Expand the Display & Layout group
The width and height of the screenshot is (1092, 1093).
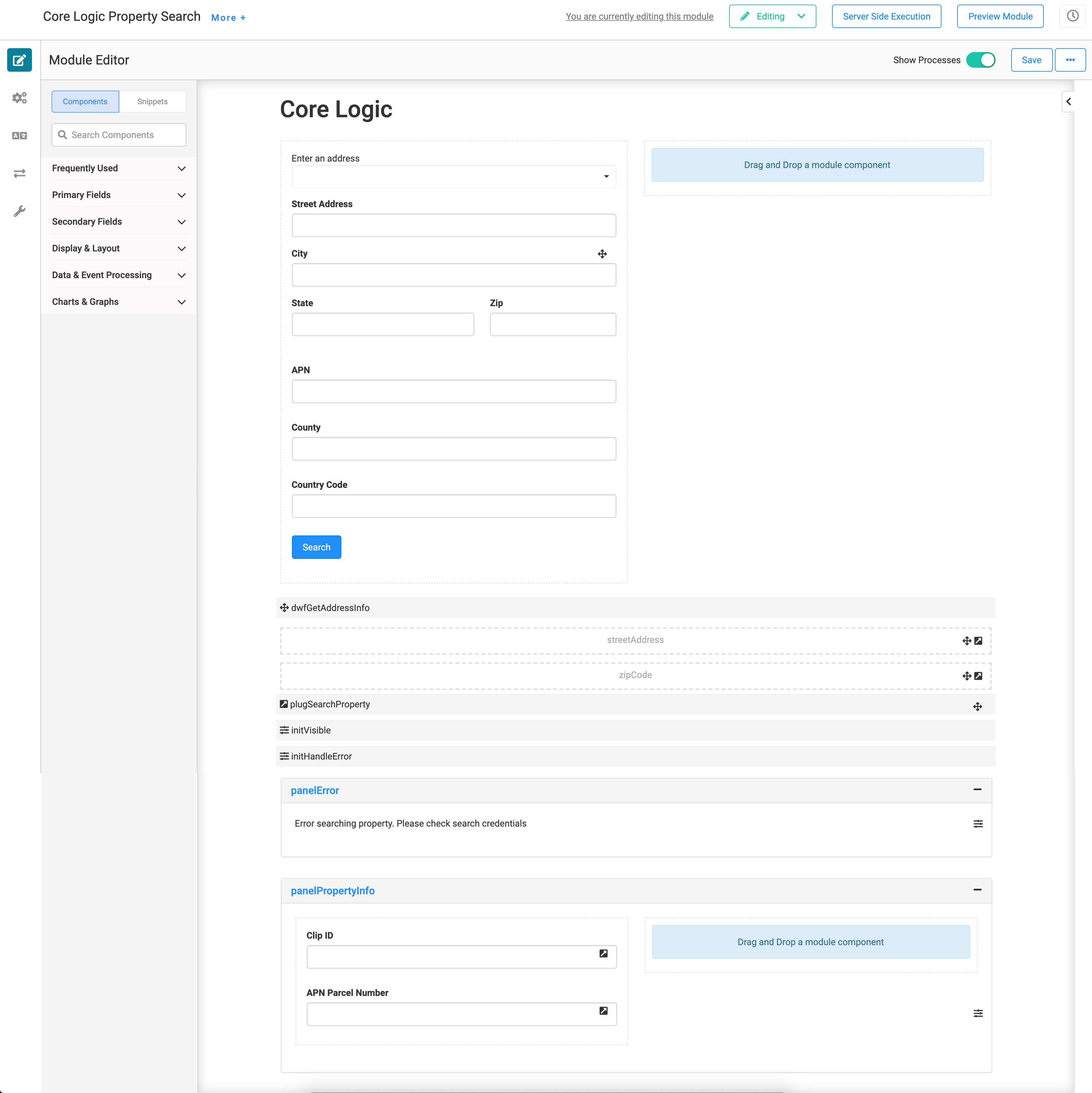click(x=119, y=248)
